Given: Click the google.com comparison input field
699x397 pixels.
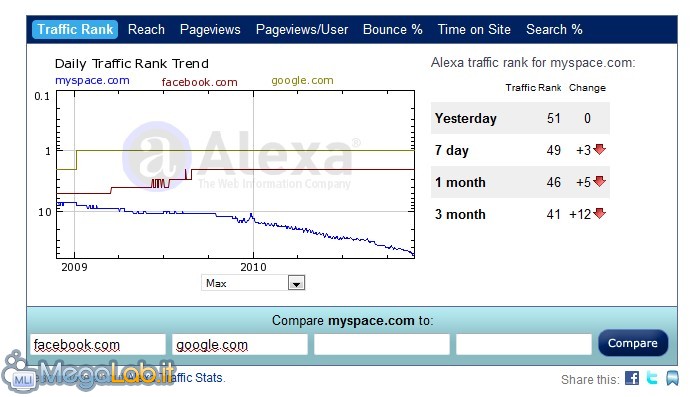Looking at the screenshot, I should (x=240, y=344).
